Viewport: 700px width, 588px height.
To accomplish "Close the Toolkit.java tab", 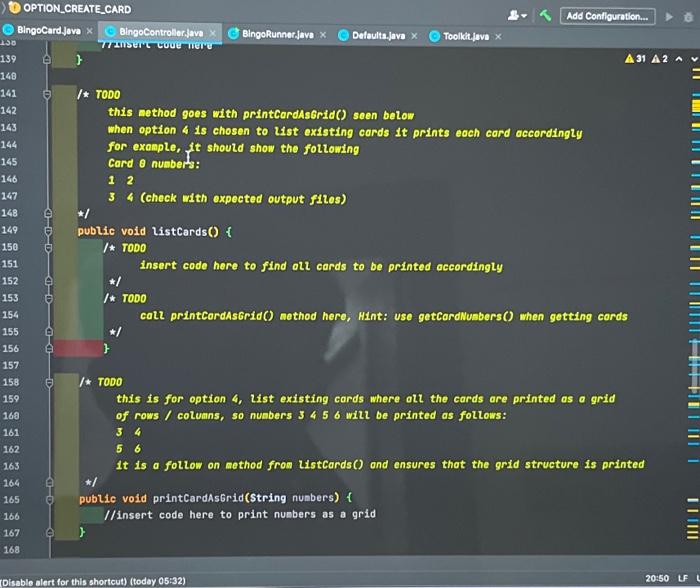I will (498, 37).
